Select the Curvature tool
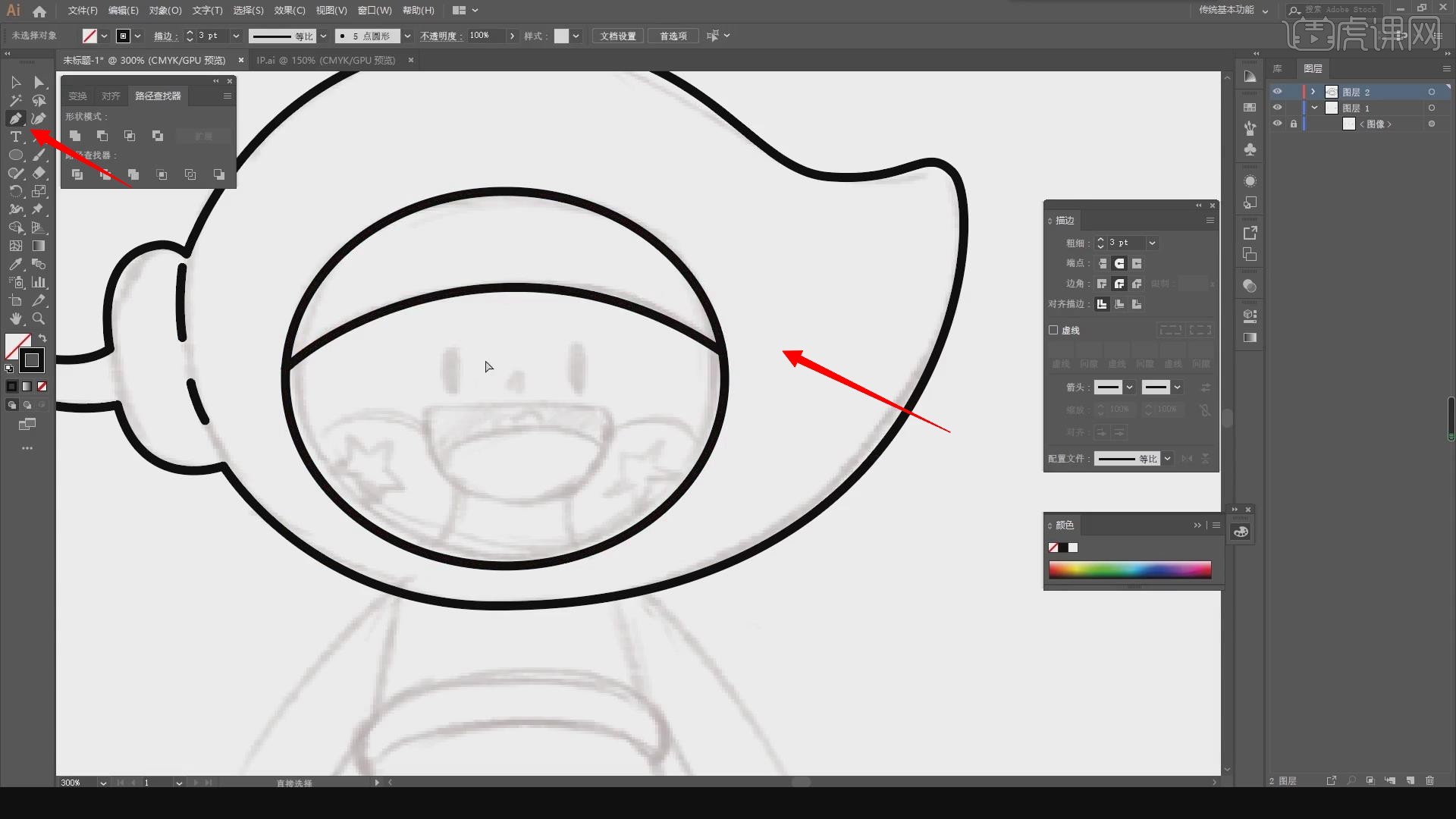 (x=39, y=118)
